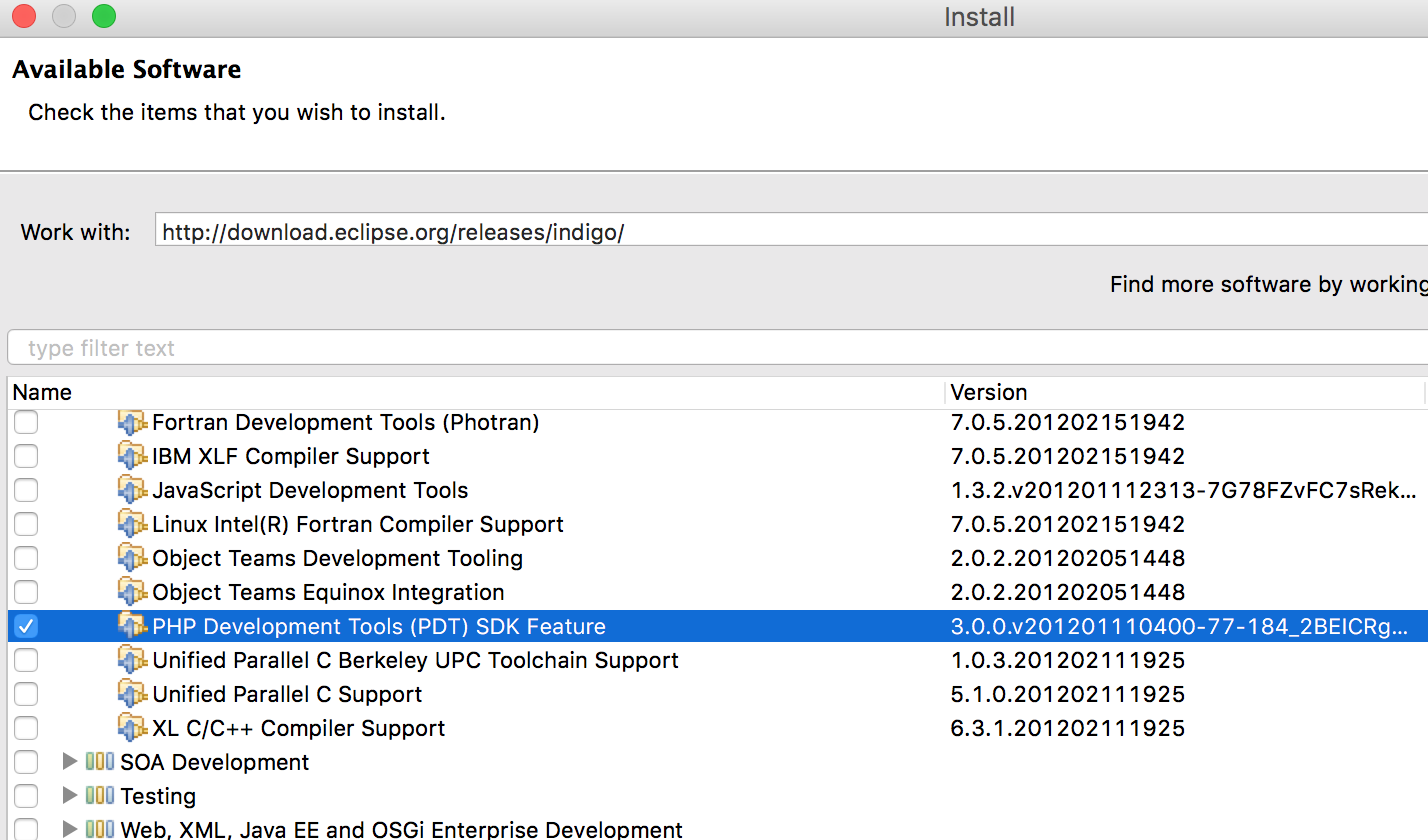
Task: Sort list by Version column header
Action: [988, 393]
